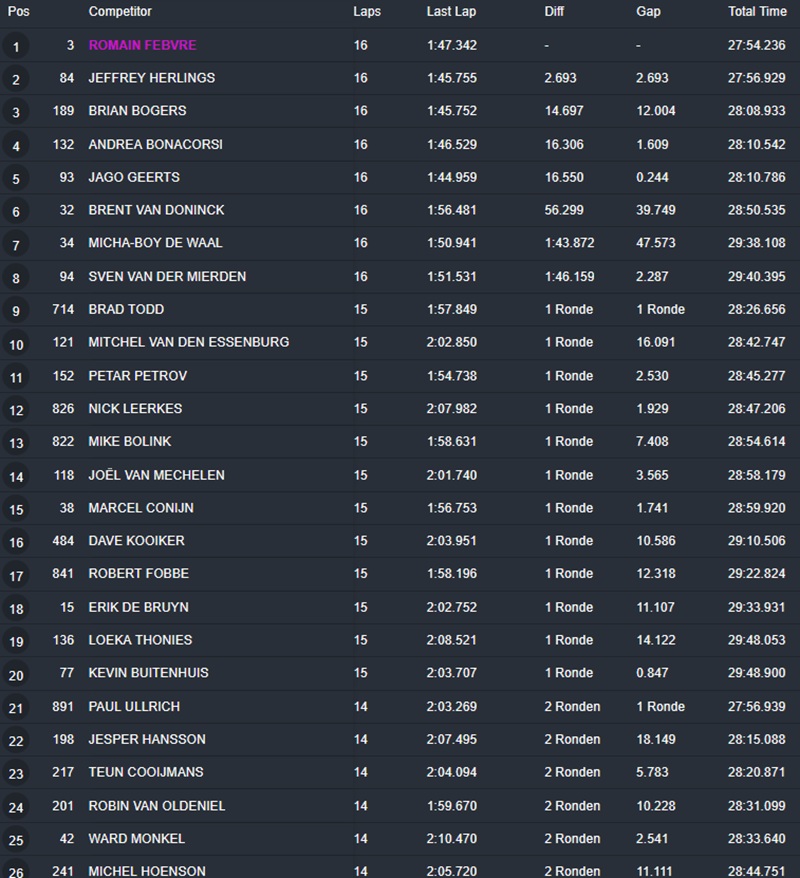Click the position 20 circle badge
Screen dimensions: 800x878
16,675
